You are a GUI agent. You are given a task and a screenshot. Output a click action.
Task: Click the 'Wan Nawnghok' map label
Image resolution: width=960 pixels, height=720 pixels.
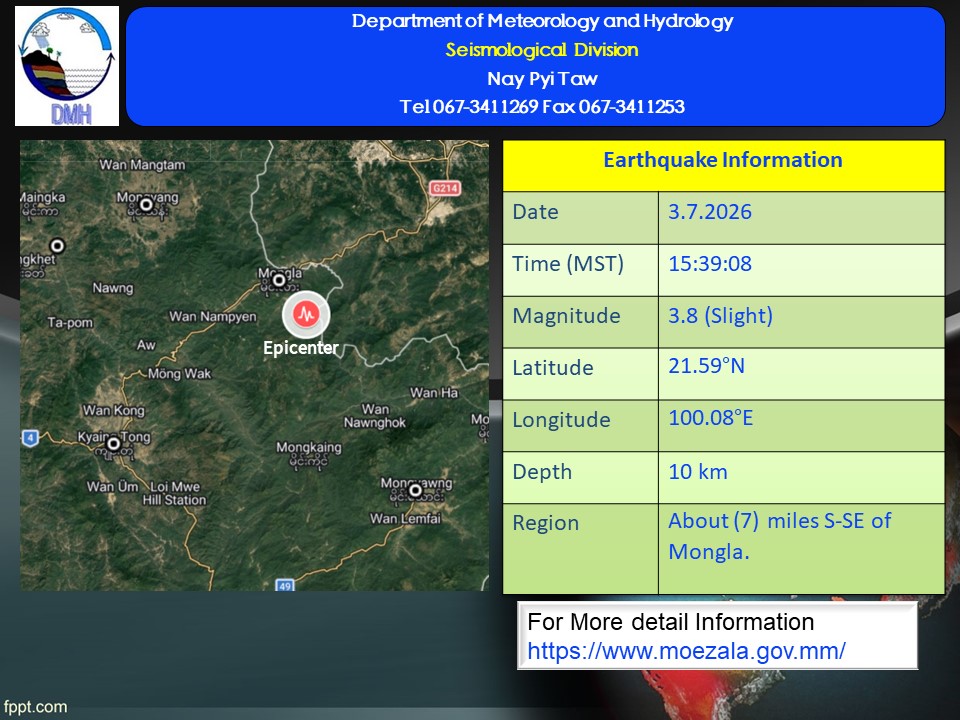375,416
